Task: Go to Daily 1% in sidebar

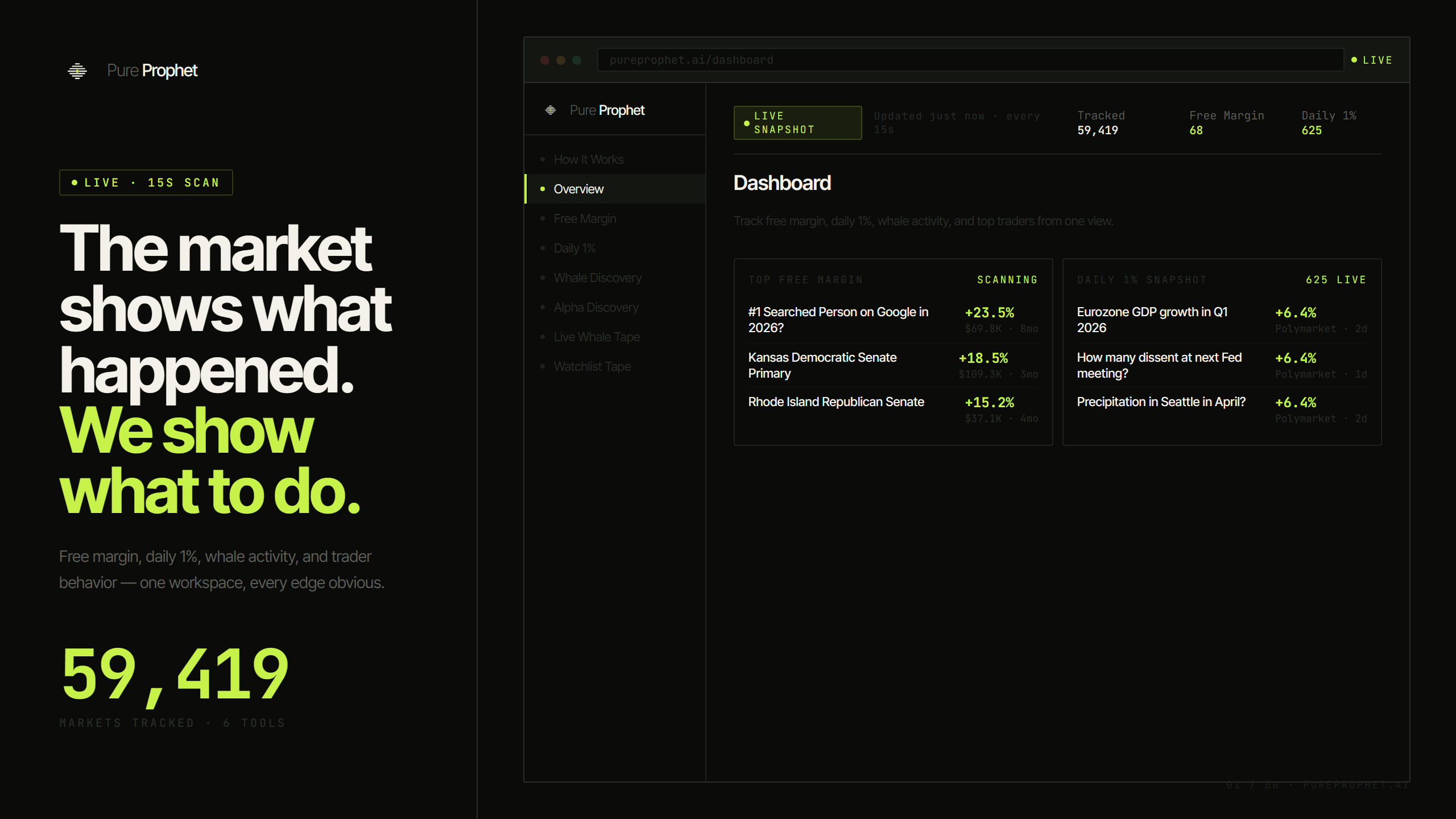Action: [574, 249]
